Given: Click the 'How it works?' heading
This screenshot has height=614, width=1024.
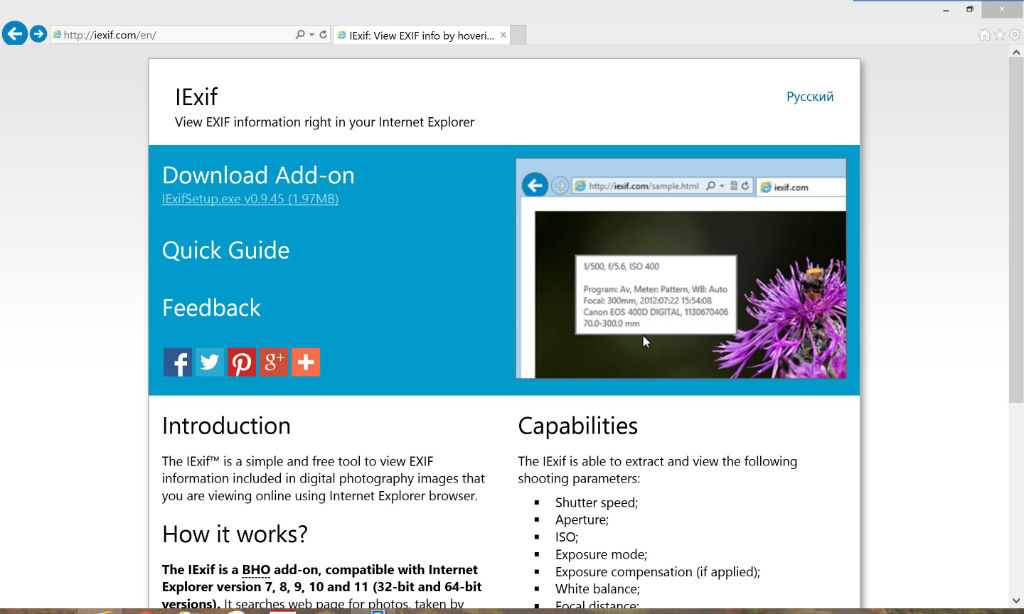Looking at the screenshot, I should click(234, 534).
